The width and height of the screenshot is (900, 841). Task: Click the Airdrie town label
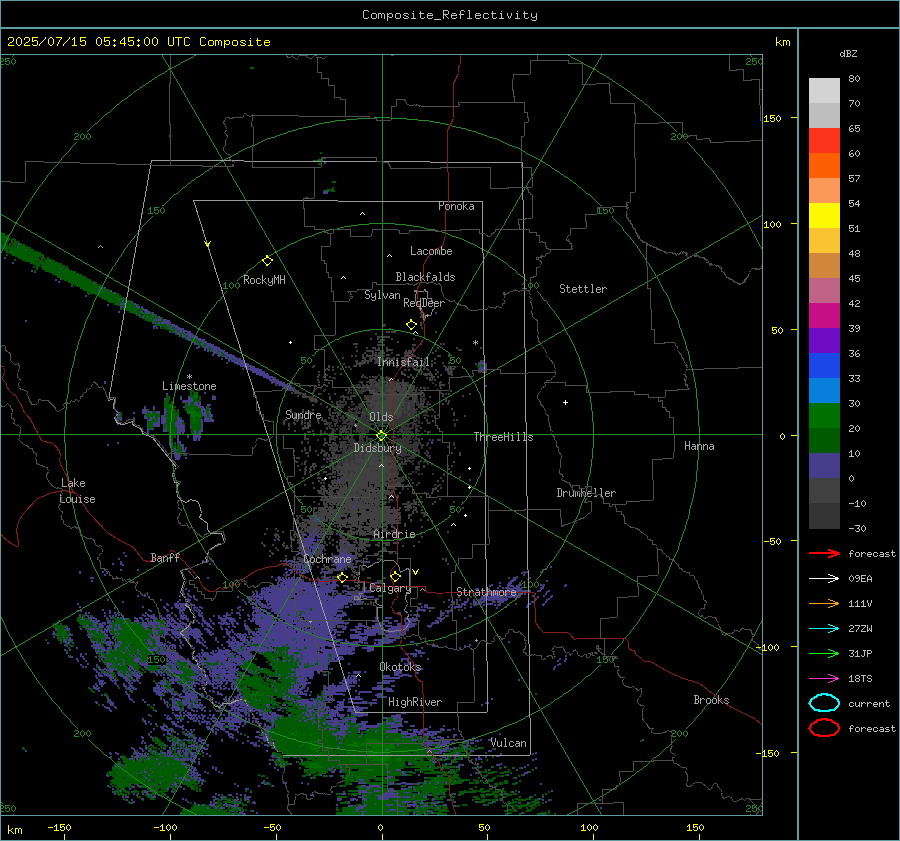[394, 534]
